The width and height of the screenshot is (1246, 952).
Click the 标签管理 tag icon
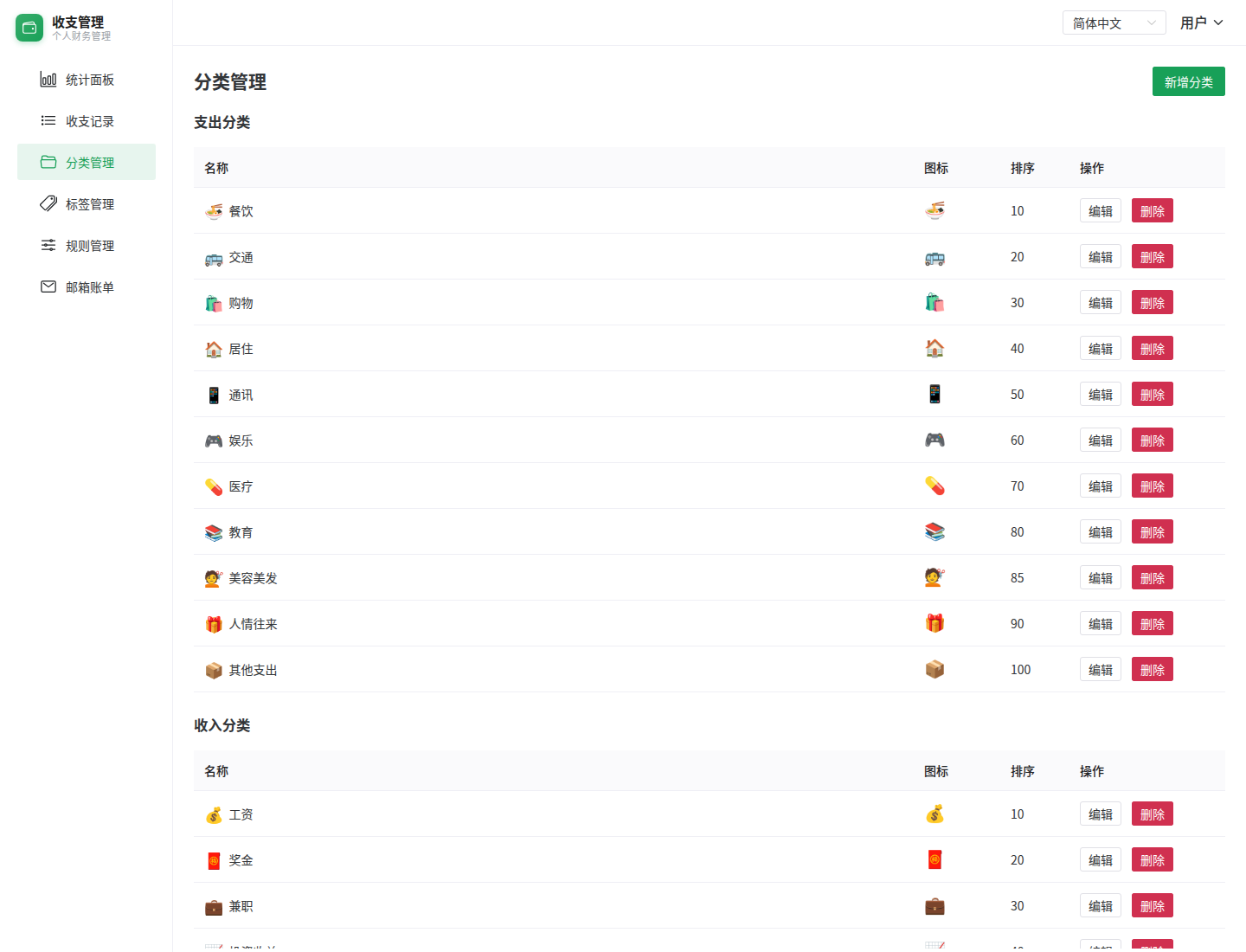pos(48,204)
